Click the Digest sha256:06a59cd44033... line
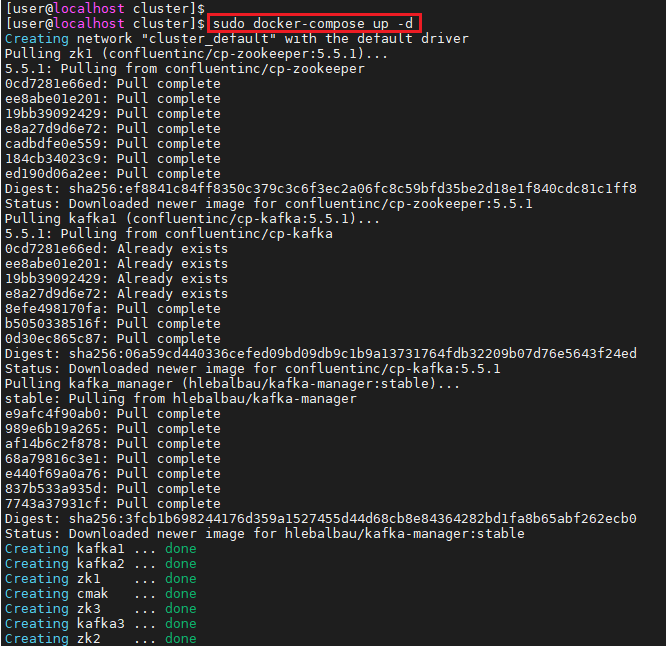This screenshot has height=646, width=666. (x=321, y=354)
